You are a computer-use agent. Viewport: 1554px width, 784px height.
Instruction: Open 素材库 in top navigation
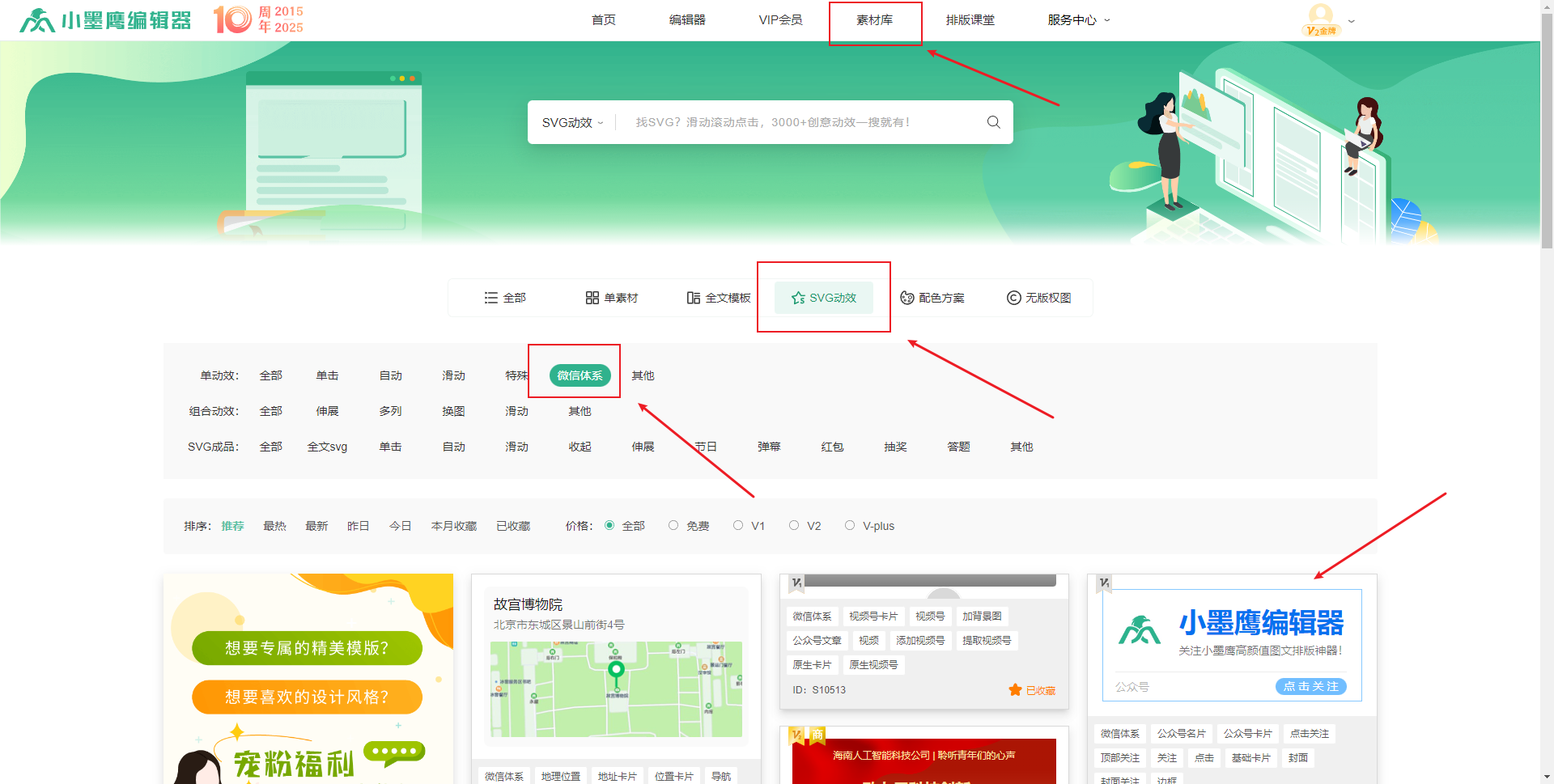click(875, 20)
